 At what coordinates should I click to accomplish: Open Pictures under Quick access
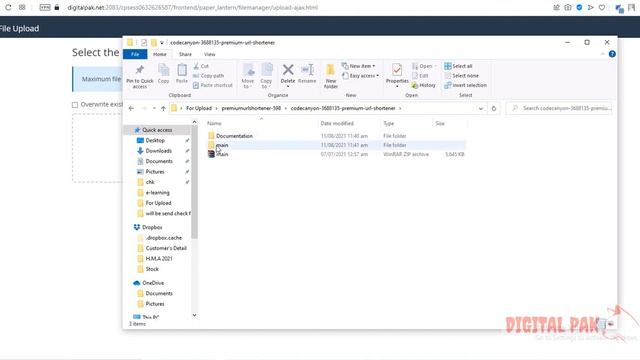(155, 172)
